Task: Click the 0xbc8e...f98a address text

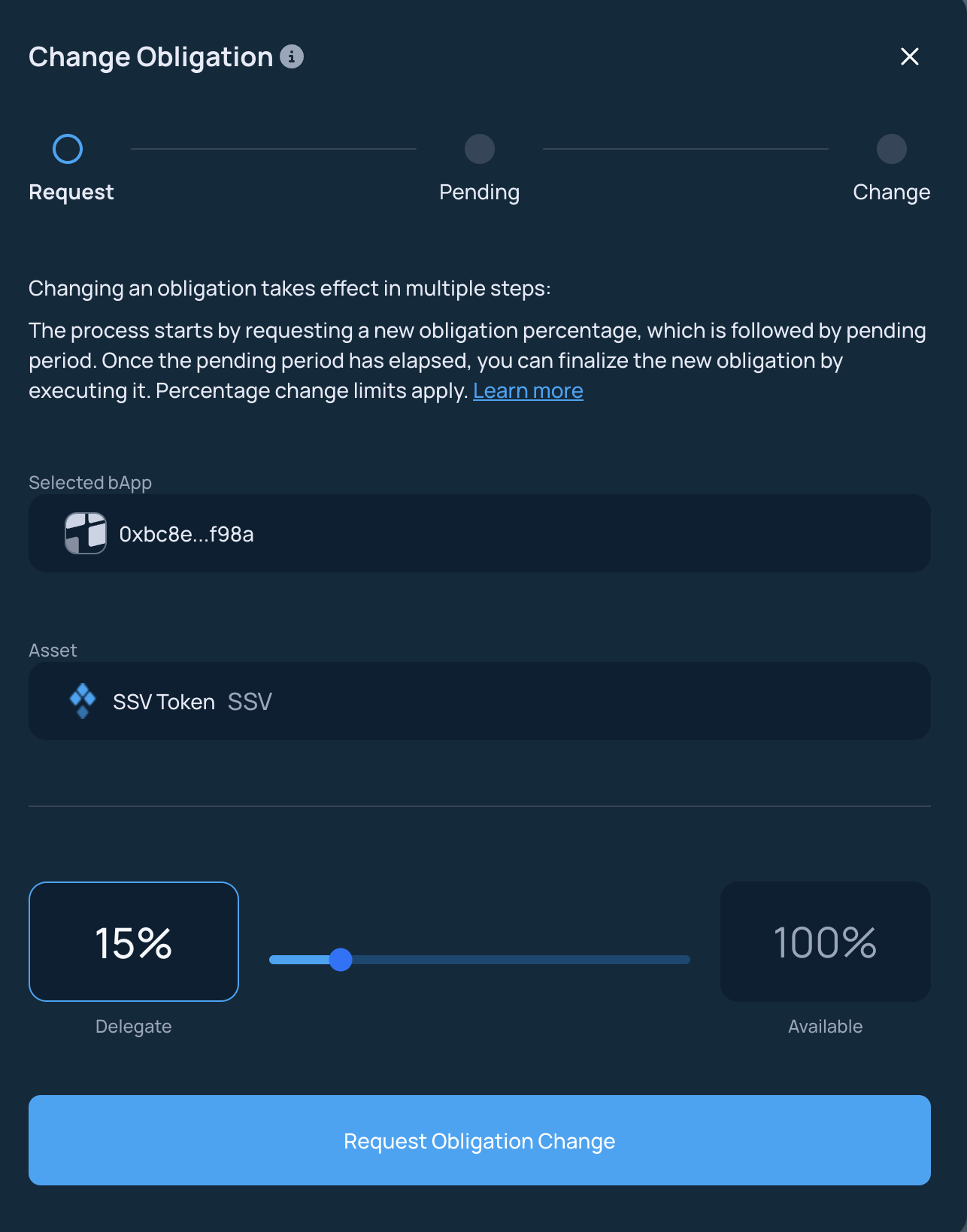Action: pos(186,534)
